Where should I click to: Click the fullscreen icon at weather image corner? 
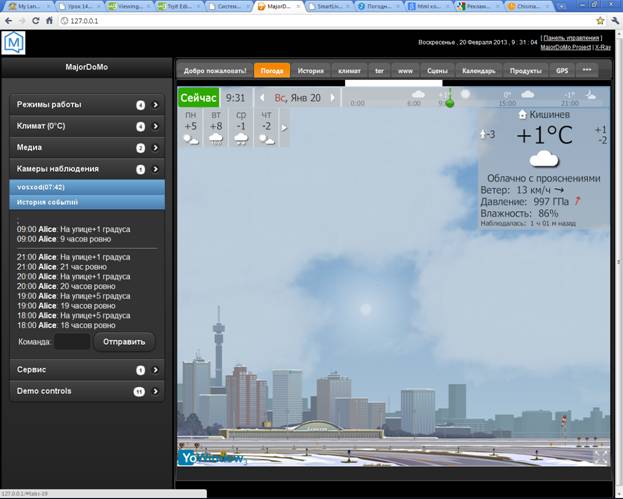600,456
